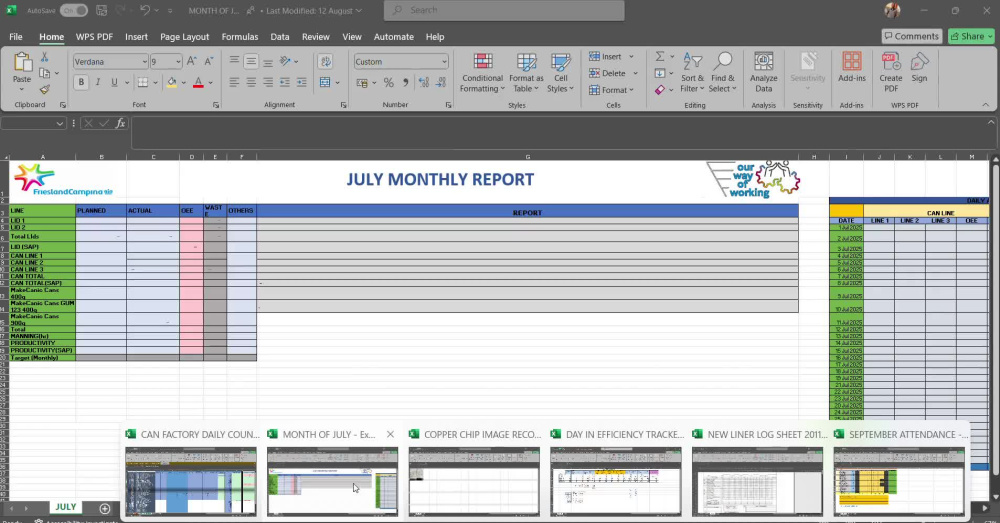The height and width of the screenshot is (523, 1000).
Task: Open the Name Box dropdown arrow
Action: pos(60,124)
